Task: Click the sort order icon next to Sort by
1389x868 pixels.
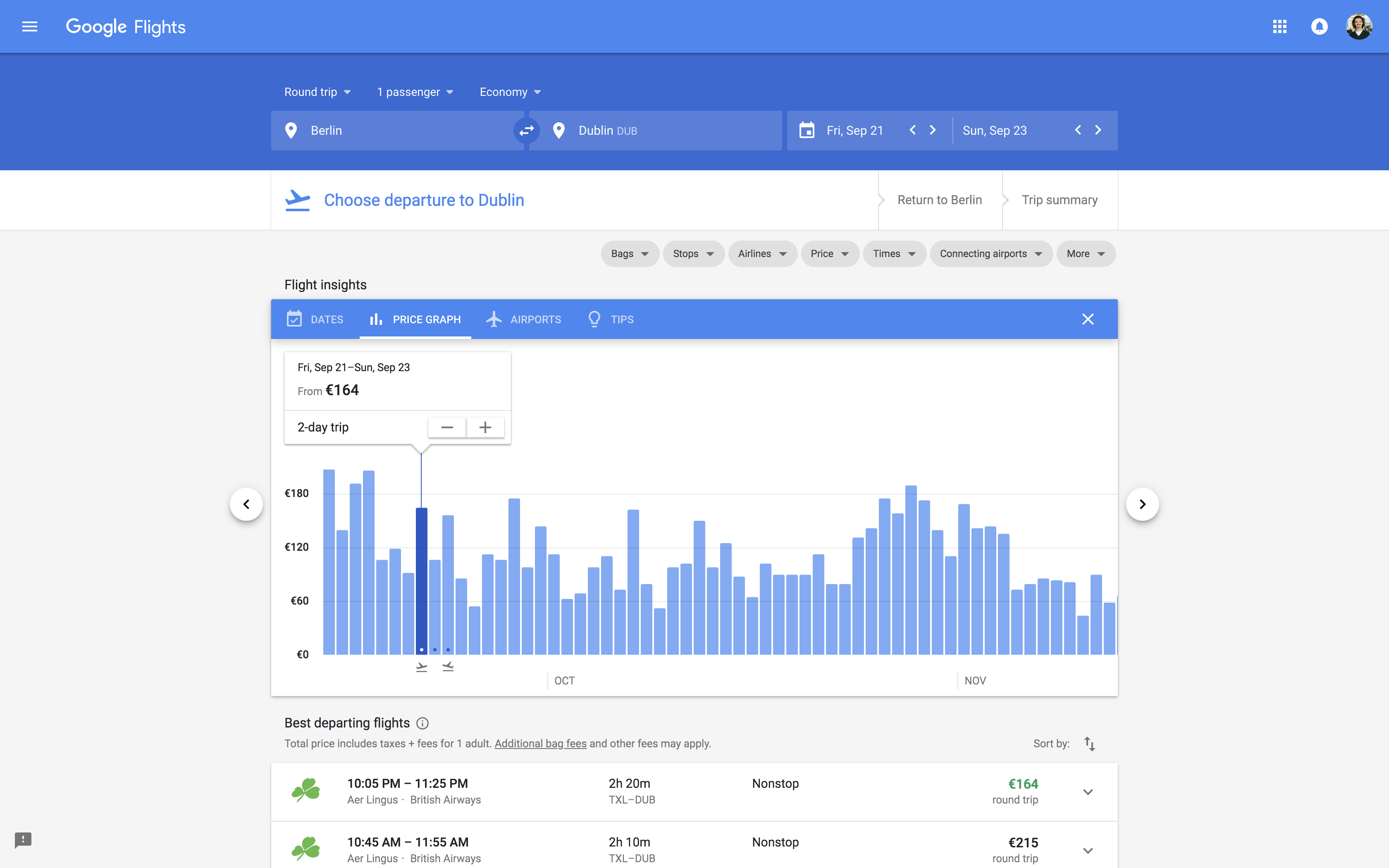Action: pyautogui.click(x=1089, y=744)
